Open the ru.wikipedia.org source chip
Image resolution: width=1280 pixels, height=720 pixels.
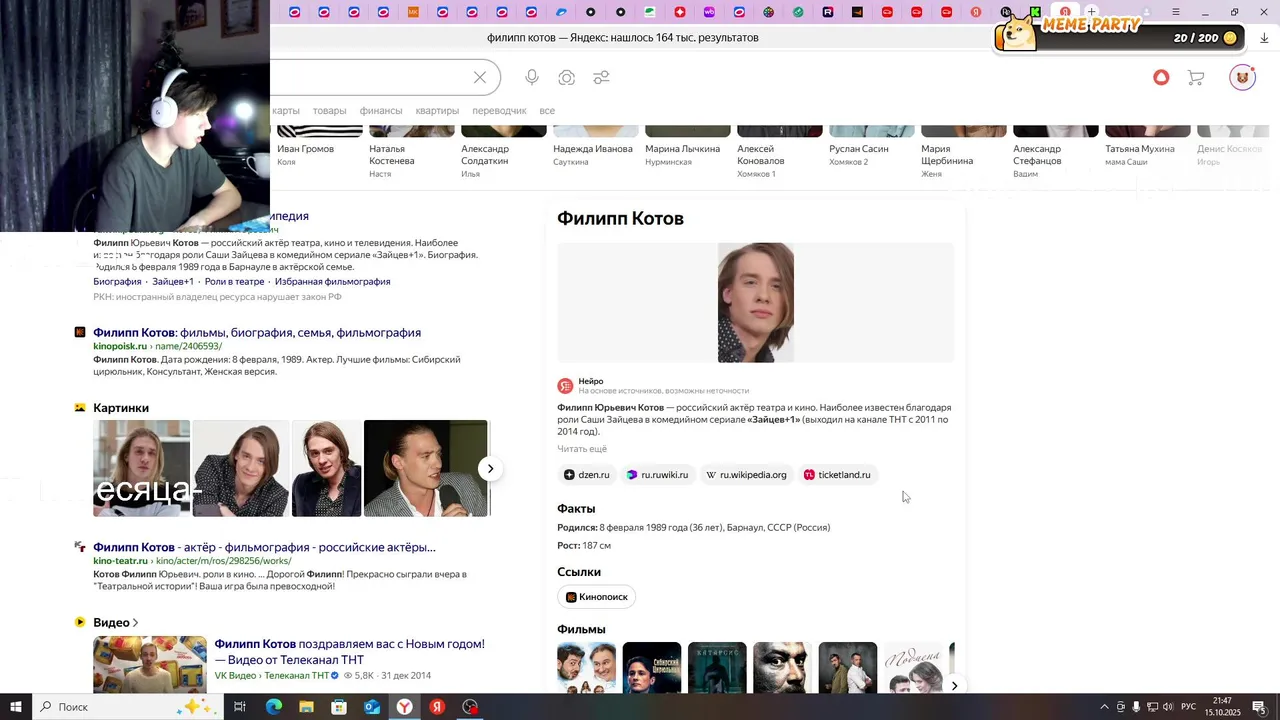tap(745, 475)
